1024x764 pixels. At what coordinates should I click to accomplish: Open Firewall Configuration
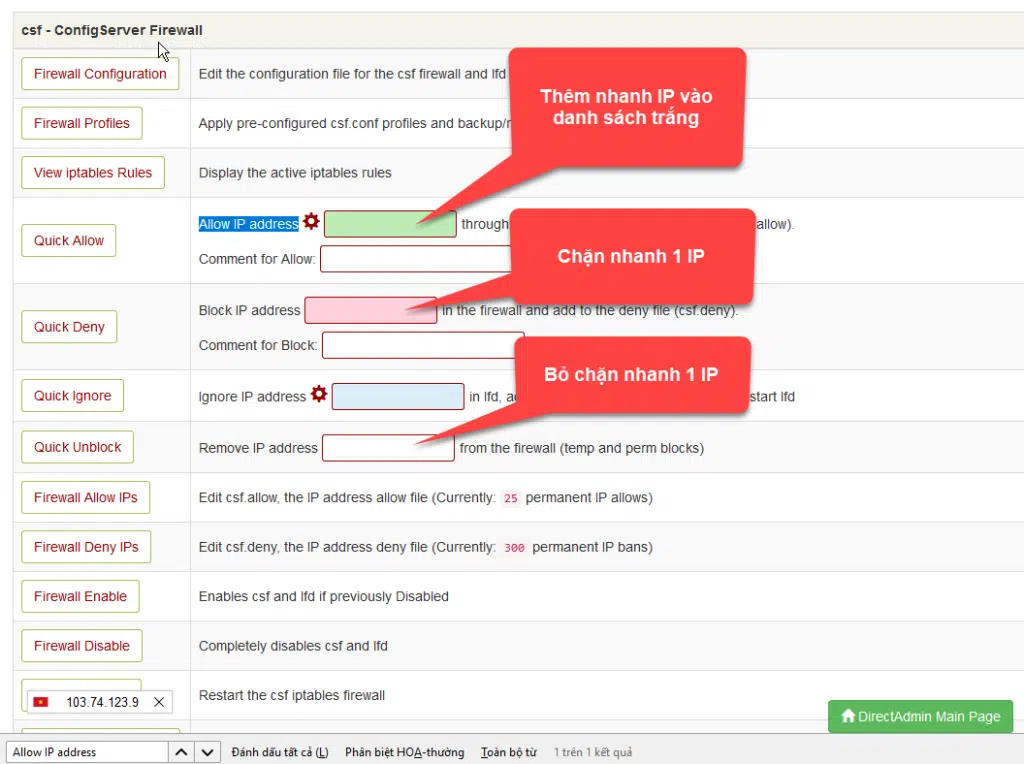click(x=100, y=74)
